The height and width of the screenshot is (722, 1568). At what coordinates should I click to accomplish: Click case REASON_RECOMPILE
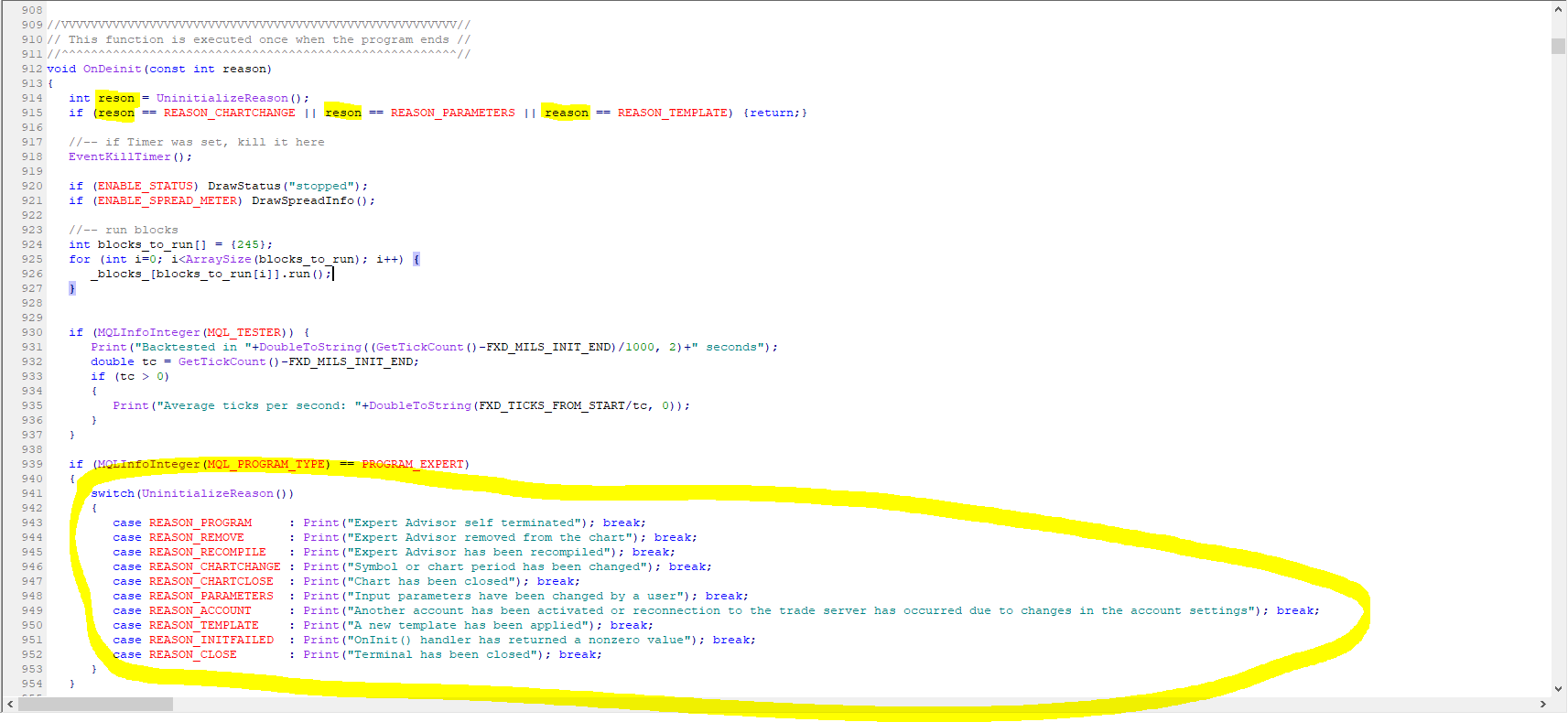point(189,552)
